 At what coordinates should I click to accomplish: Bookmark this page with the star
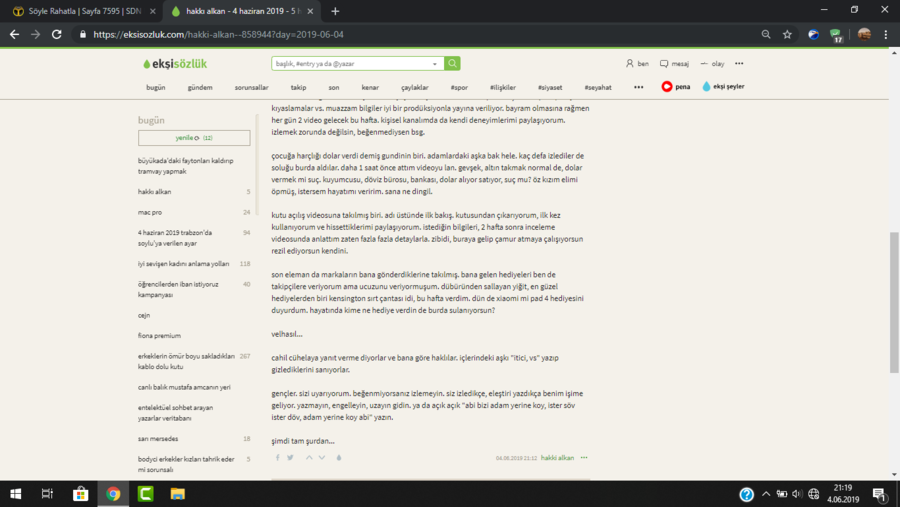point(787,34)
